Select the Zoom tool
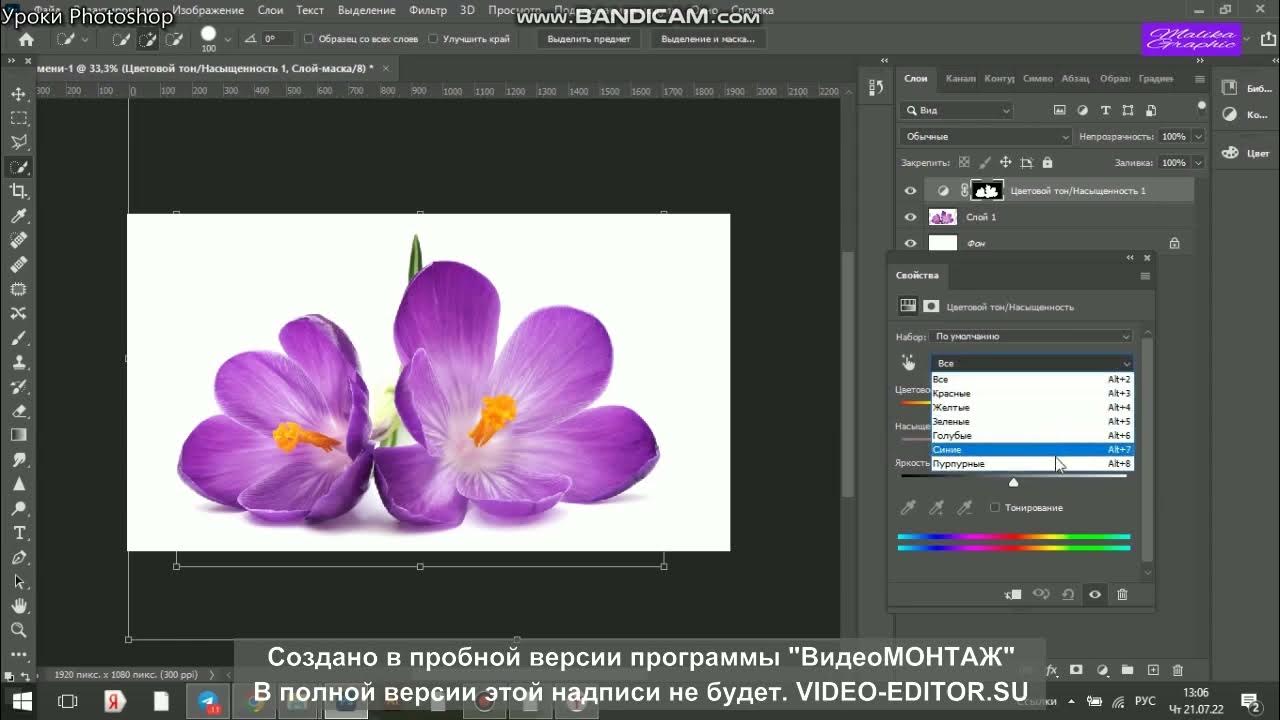1280x720 pixels. coord(19,630)
